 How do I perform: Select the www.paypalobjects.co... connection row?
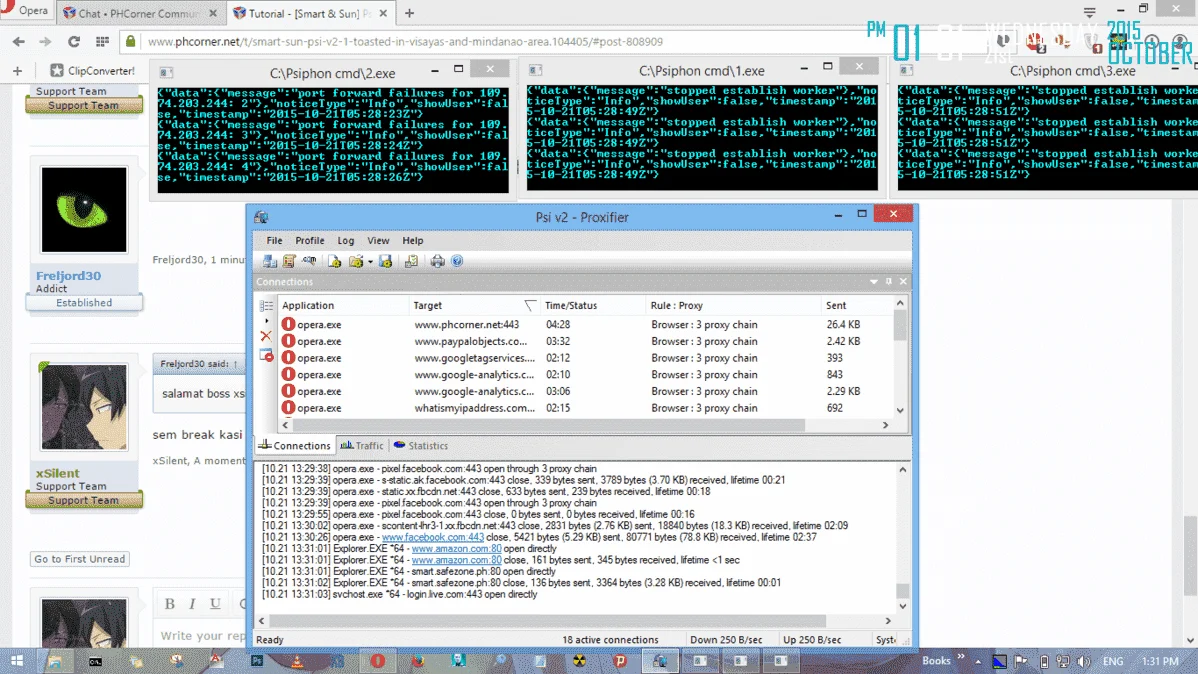click(x=585, y=342)
